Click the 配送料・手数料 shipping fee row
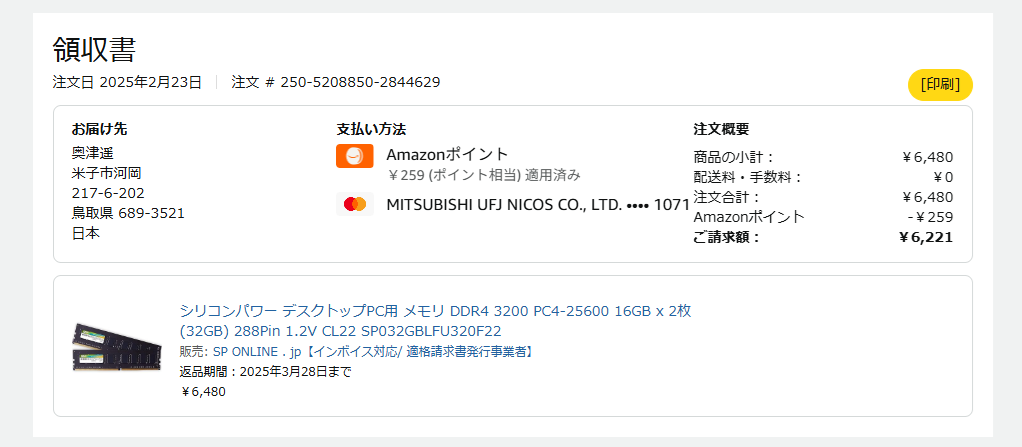 click(748, 177)
